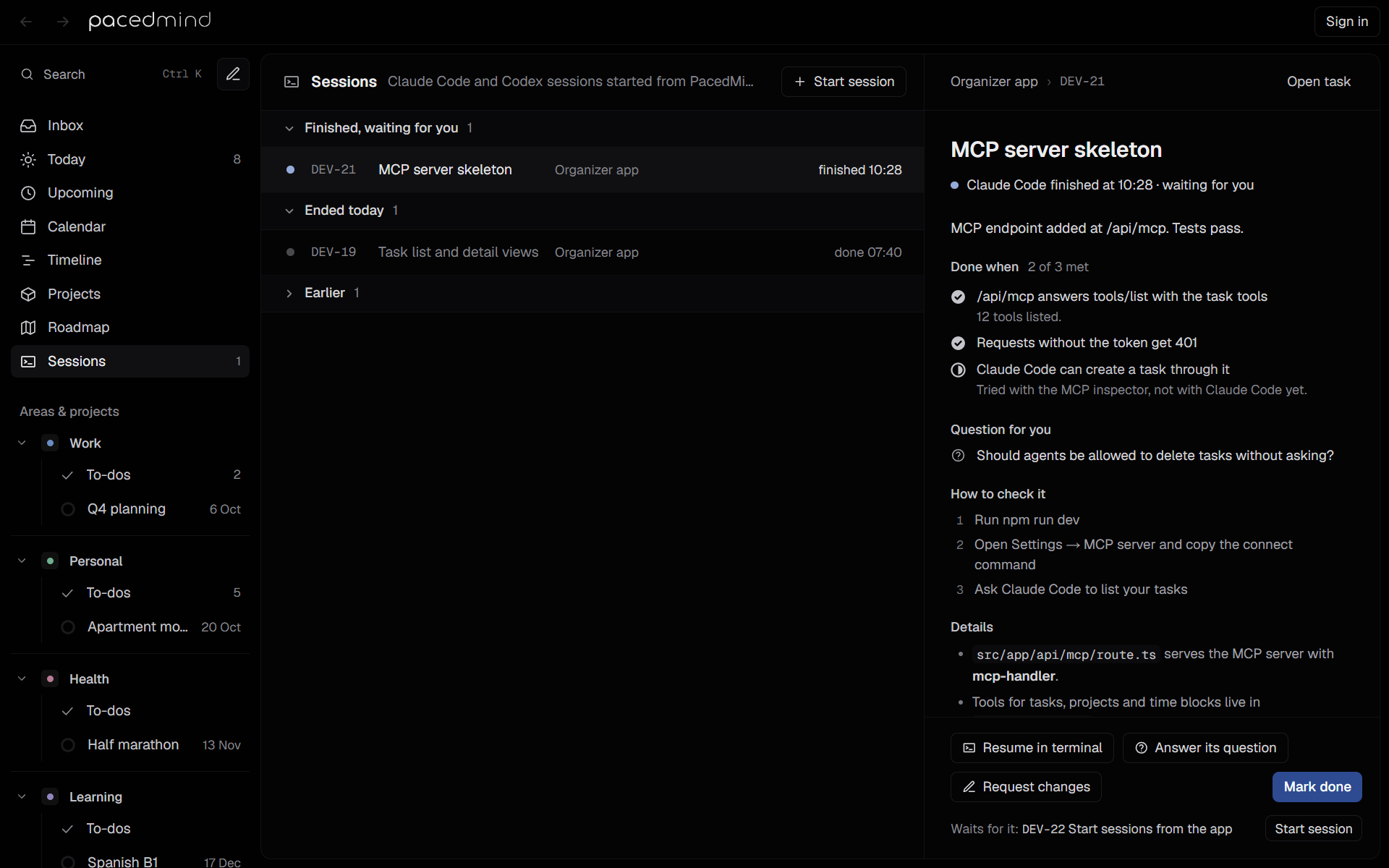Click the Sessions terminal icon in the sidebar

[x=28, y=361]
